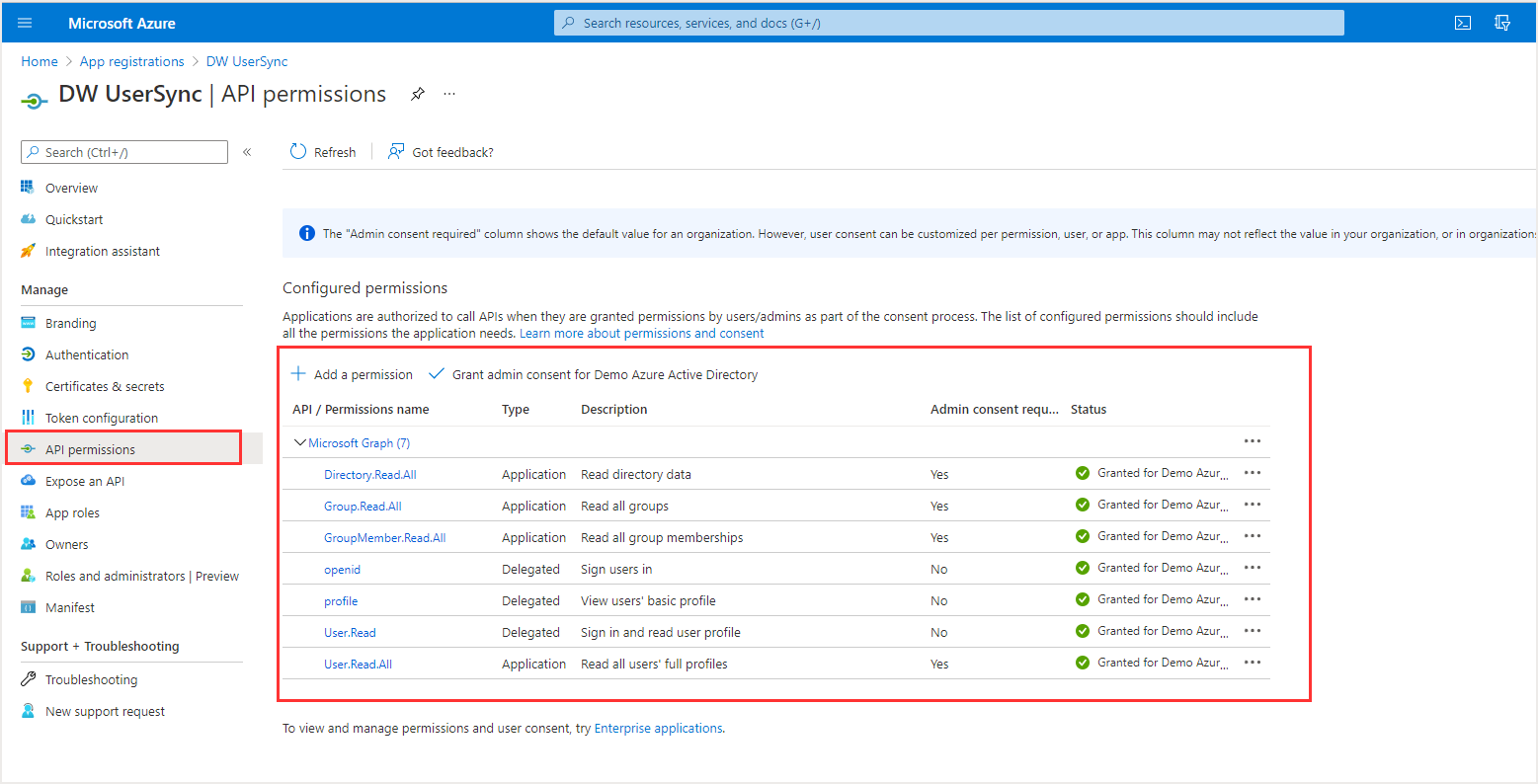This screenshot has height=784, width=1538.
Task: Open the Enterprise applications link
Action: 657,728
